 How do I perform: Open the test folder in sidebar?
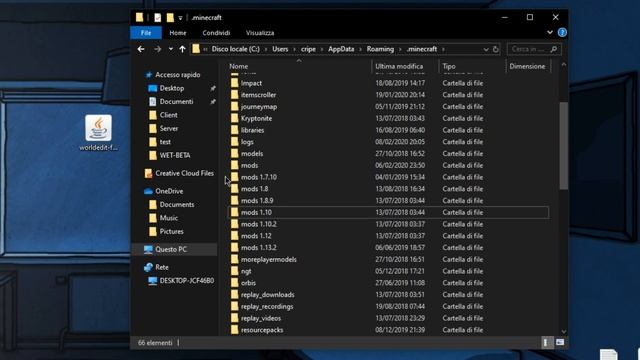pyautogui.click(x=165, y=142)
